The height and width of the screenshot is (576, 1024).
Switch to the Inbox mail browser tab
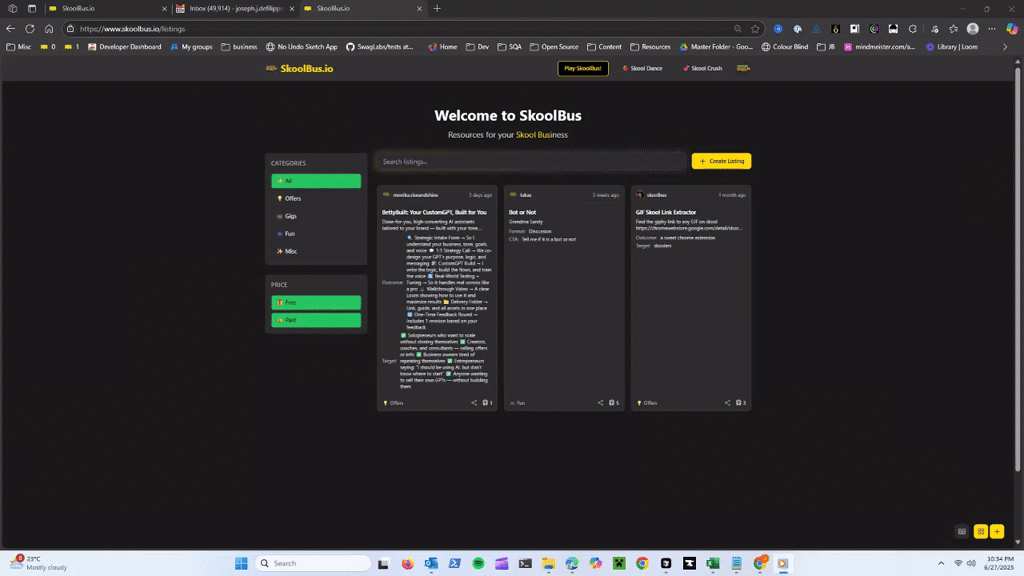pos(235,8)
